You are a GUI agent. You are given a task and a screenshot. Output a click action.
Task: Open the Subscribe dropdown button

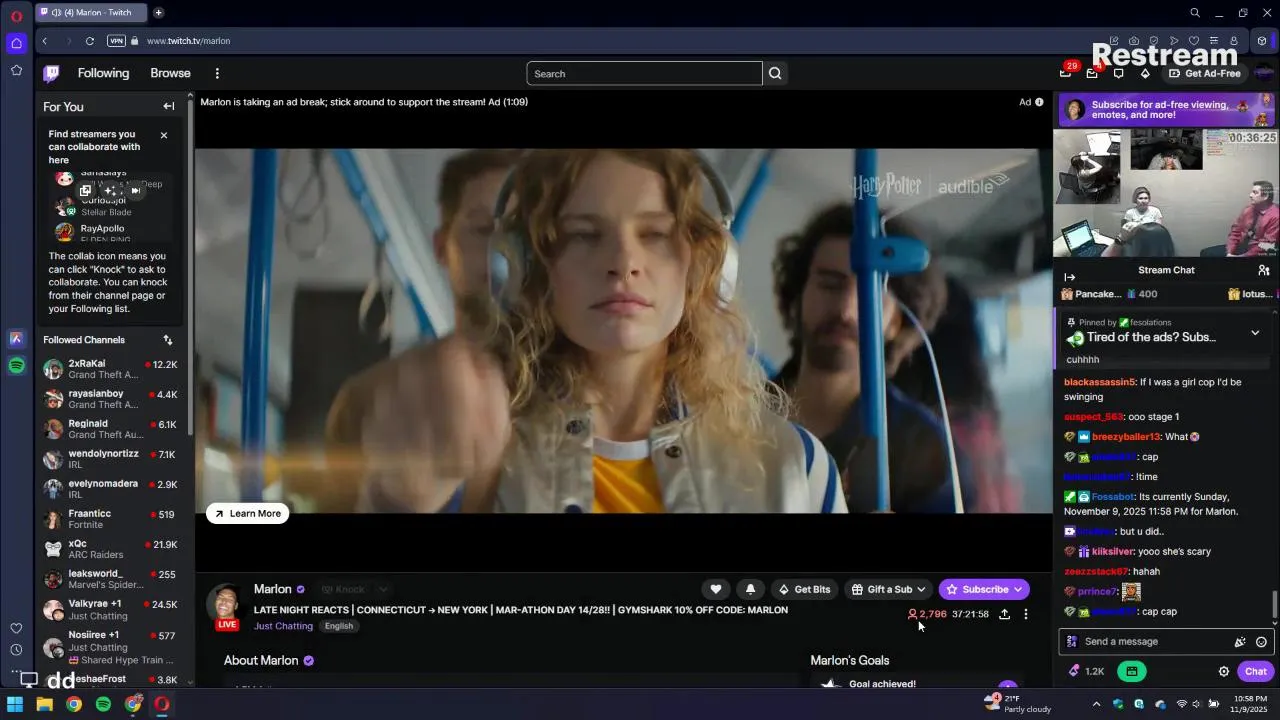pyautogui.click(x=984, y=589)
